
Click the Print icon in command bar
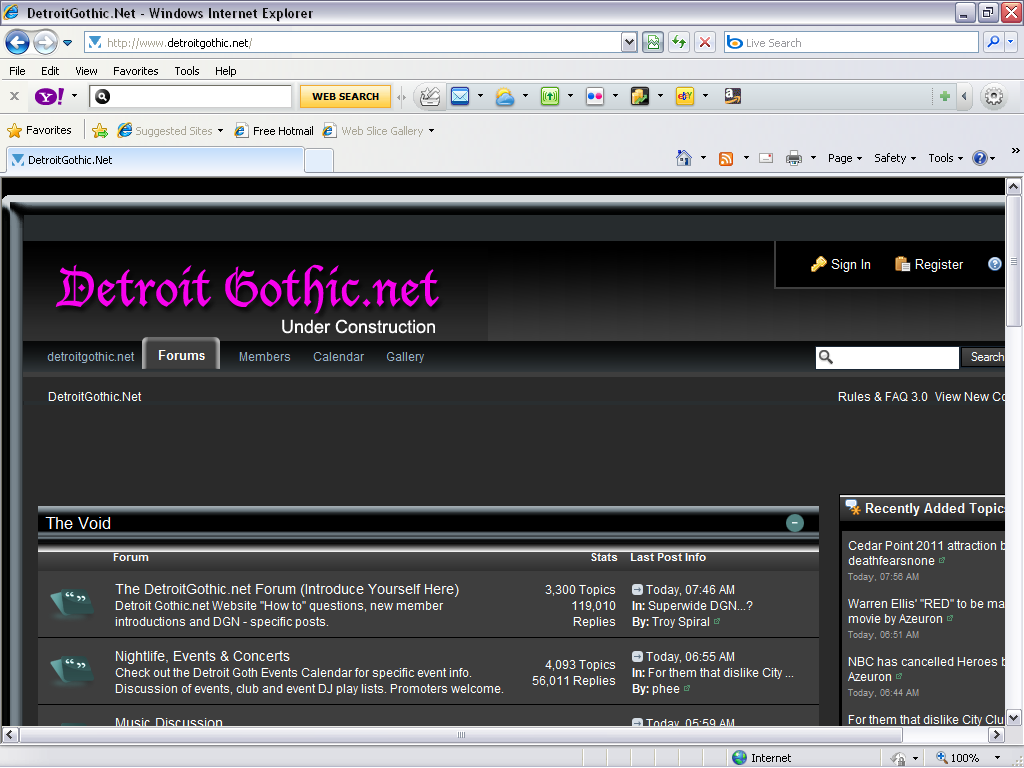pos(793,158)
